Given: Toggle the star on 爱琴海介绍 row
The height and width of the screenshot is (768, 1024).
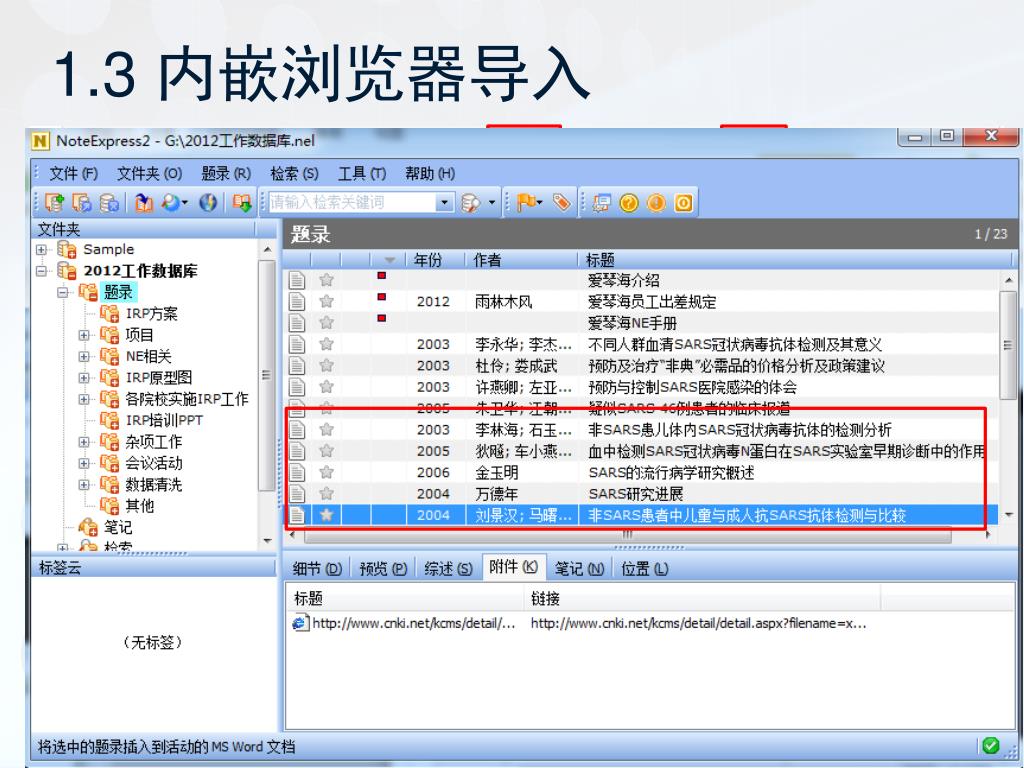Looking at the screenshot, I should tap(327, 280).
